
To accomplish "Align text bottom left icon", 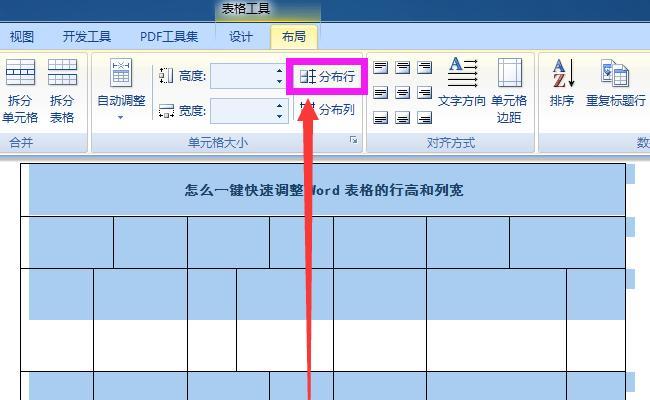I will click(x=381, y=118).
